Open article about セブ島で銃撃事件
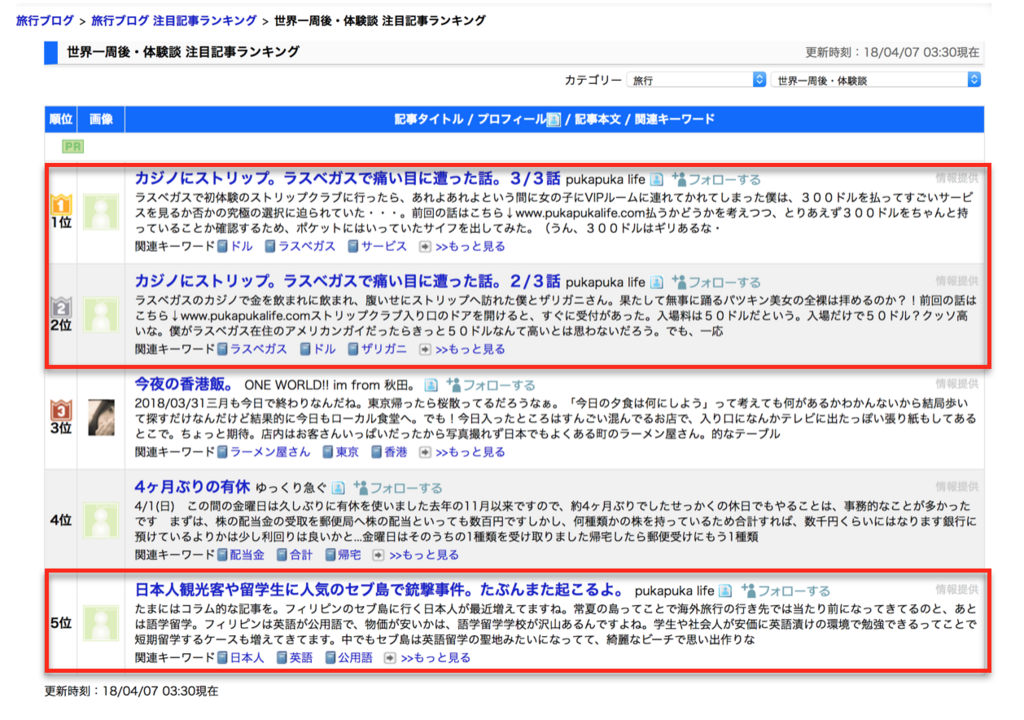 coord(381,590)
